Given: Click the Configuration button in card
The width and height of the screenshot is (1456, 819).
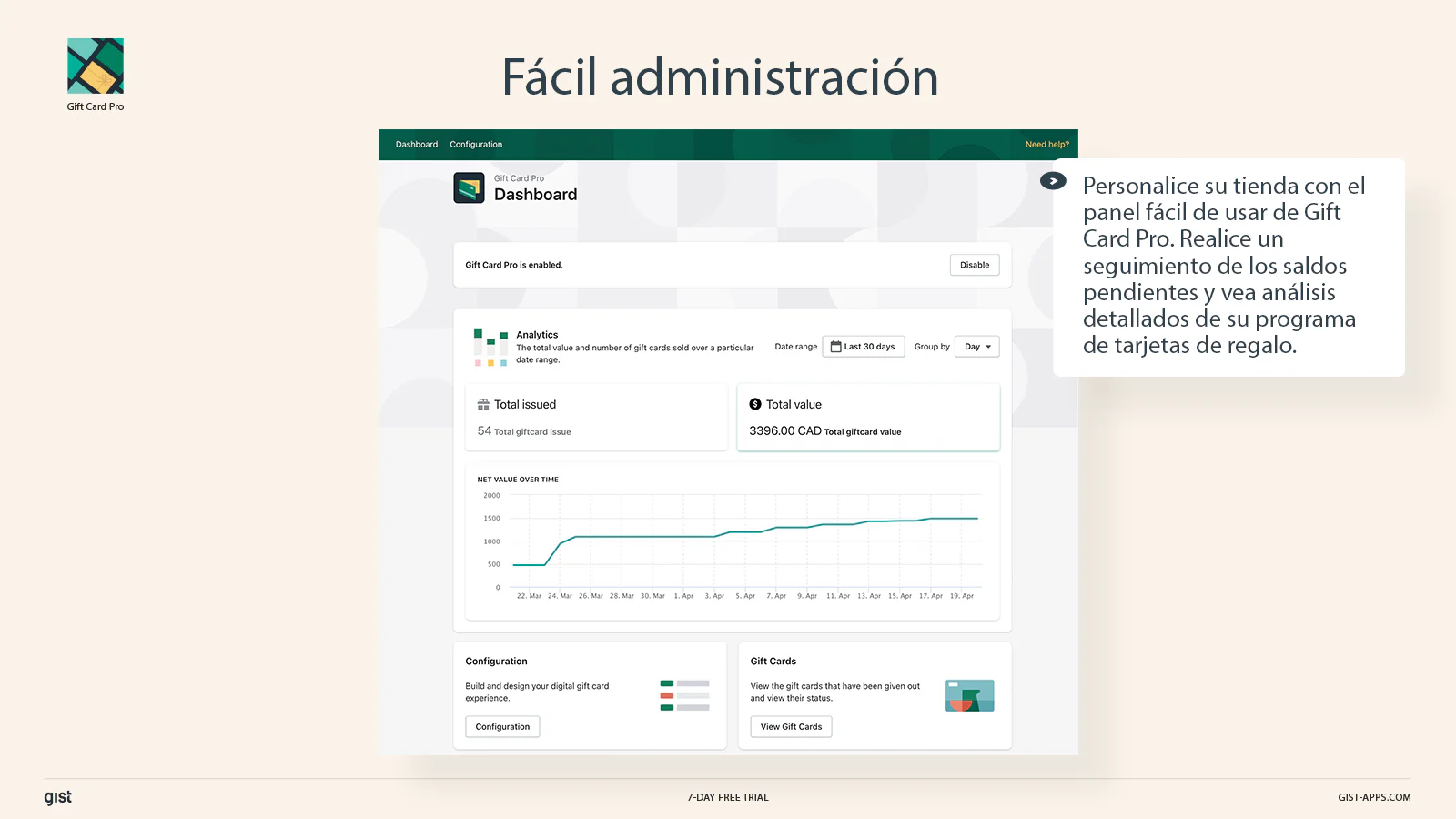Looking at the screenshot, I should pos(502,726).
